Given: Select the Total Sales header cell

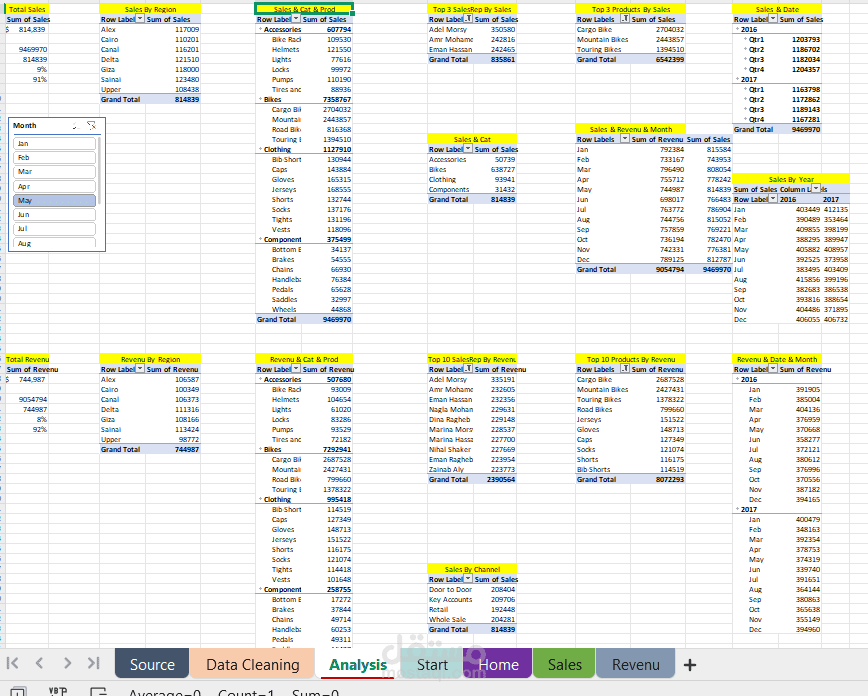Looking at the screenshot, I should click(27, 9).
